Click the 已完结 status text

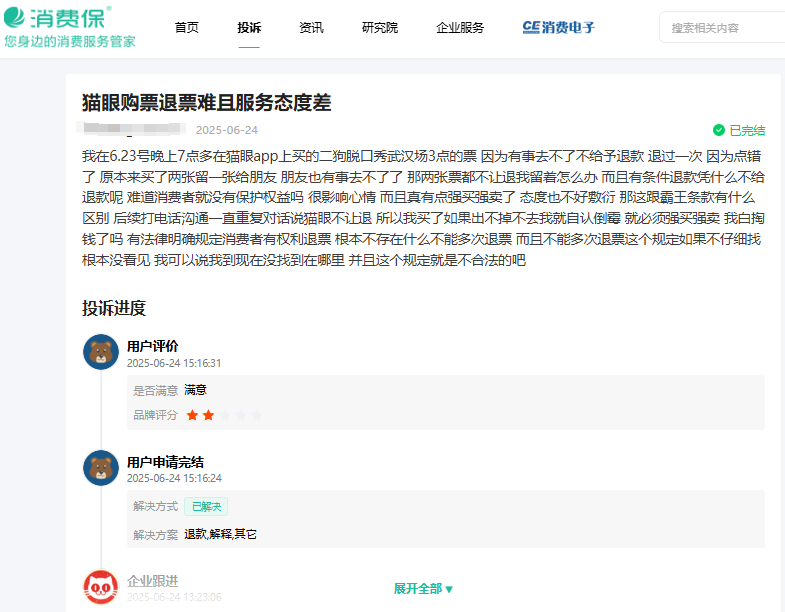(747, 131)
